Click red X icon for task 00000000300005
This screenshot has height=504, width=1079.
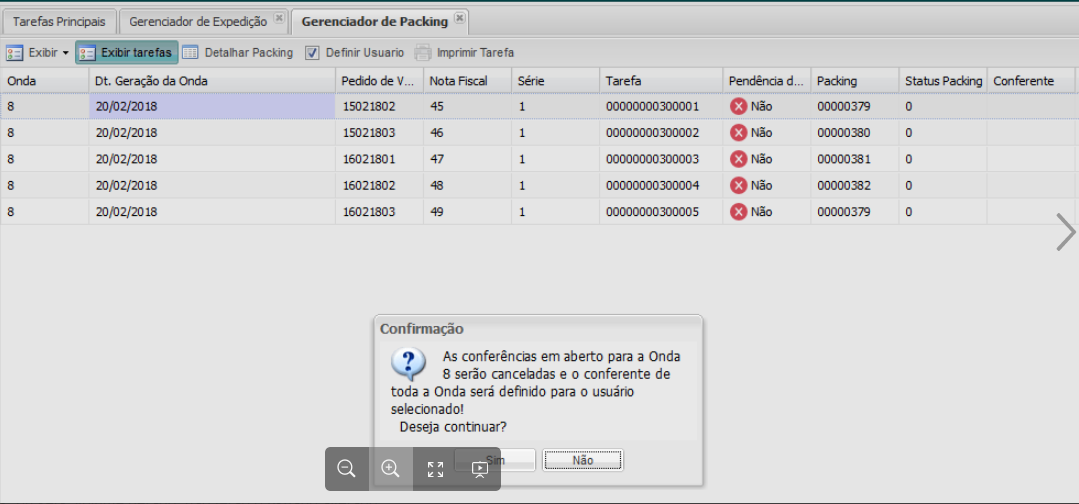tap(738, 212)
